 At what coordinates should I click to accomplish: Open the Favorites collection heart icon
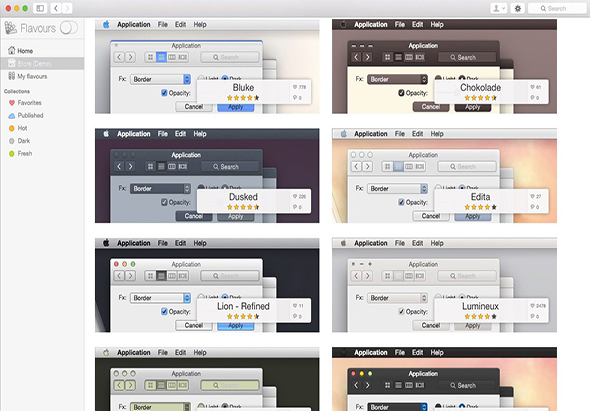[12, 103]
